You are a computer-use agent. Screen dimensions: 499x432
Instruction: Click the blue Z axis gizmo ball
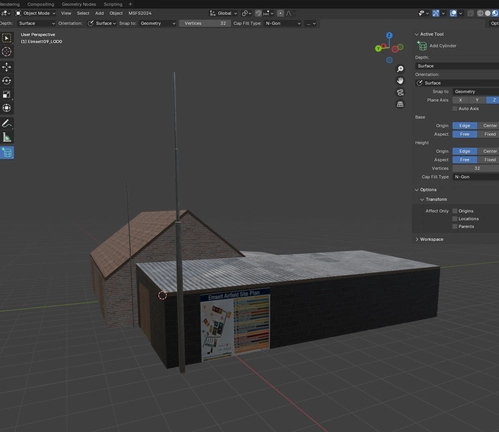click(x=389, y=35)
